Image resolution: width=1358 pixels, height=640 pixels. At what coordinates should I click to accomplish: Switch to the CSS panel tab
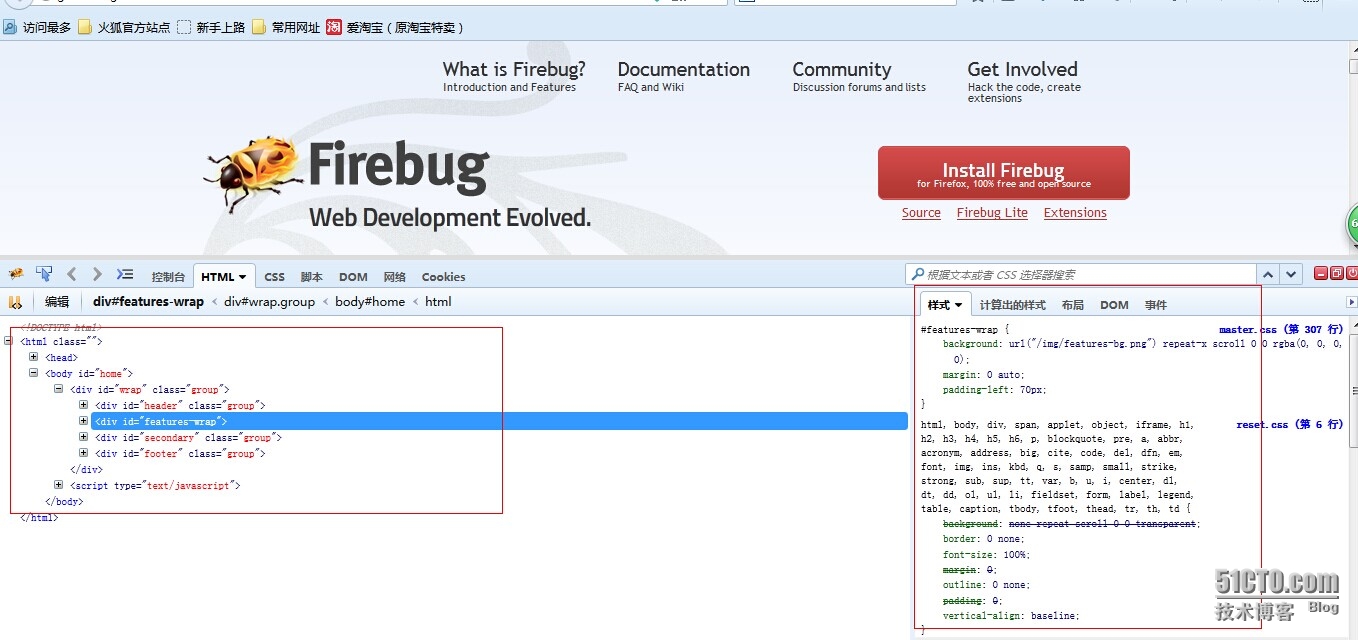pos(274,277)
